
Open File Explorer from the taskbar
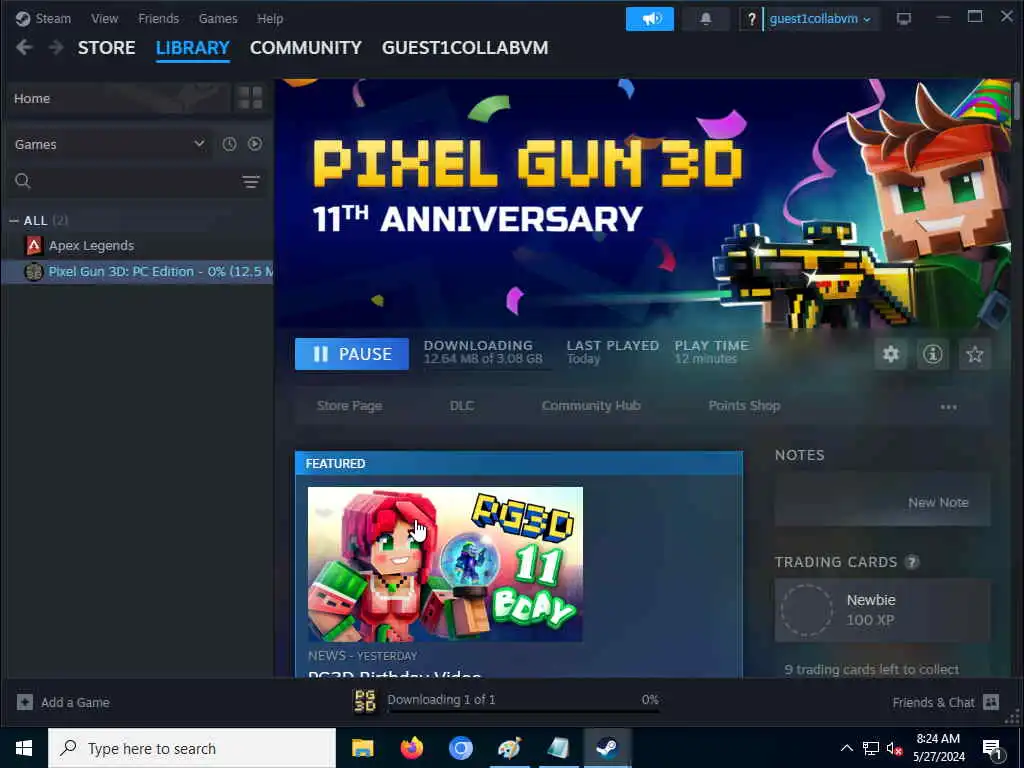[x=362, y=748]
